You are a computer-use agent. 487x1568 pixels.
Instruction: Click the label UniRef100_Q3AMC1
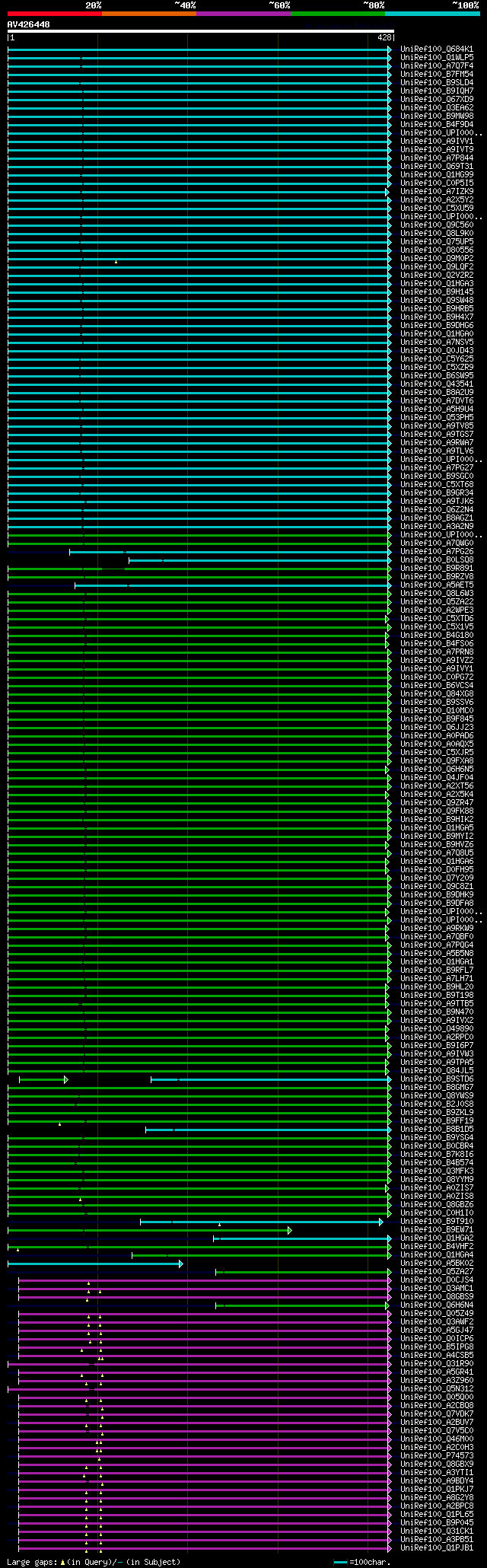(x=437, y=1288)
